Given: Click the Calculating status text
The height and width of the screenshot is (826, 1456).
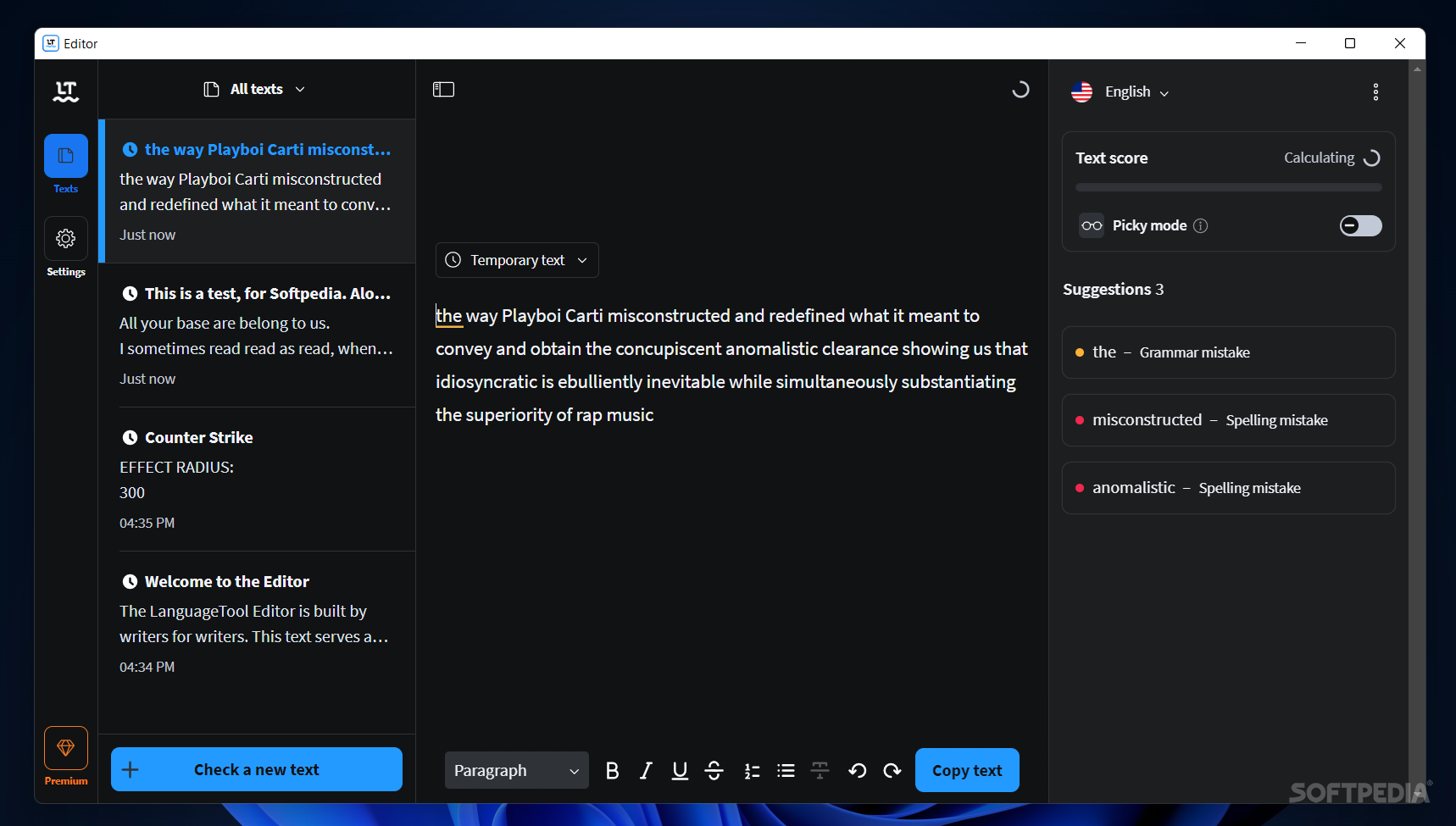Looking at the screenshot, I should point(1319,158).
